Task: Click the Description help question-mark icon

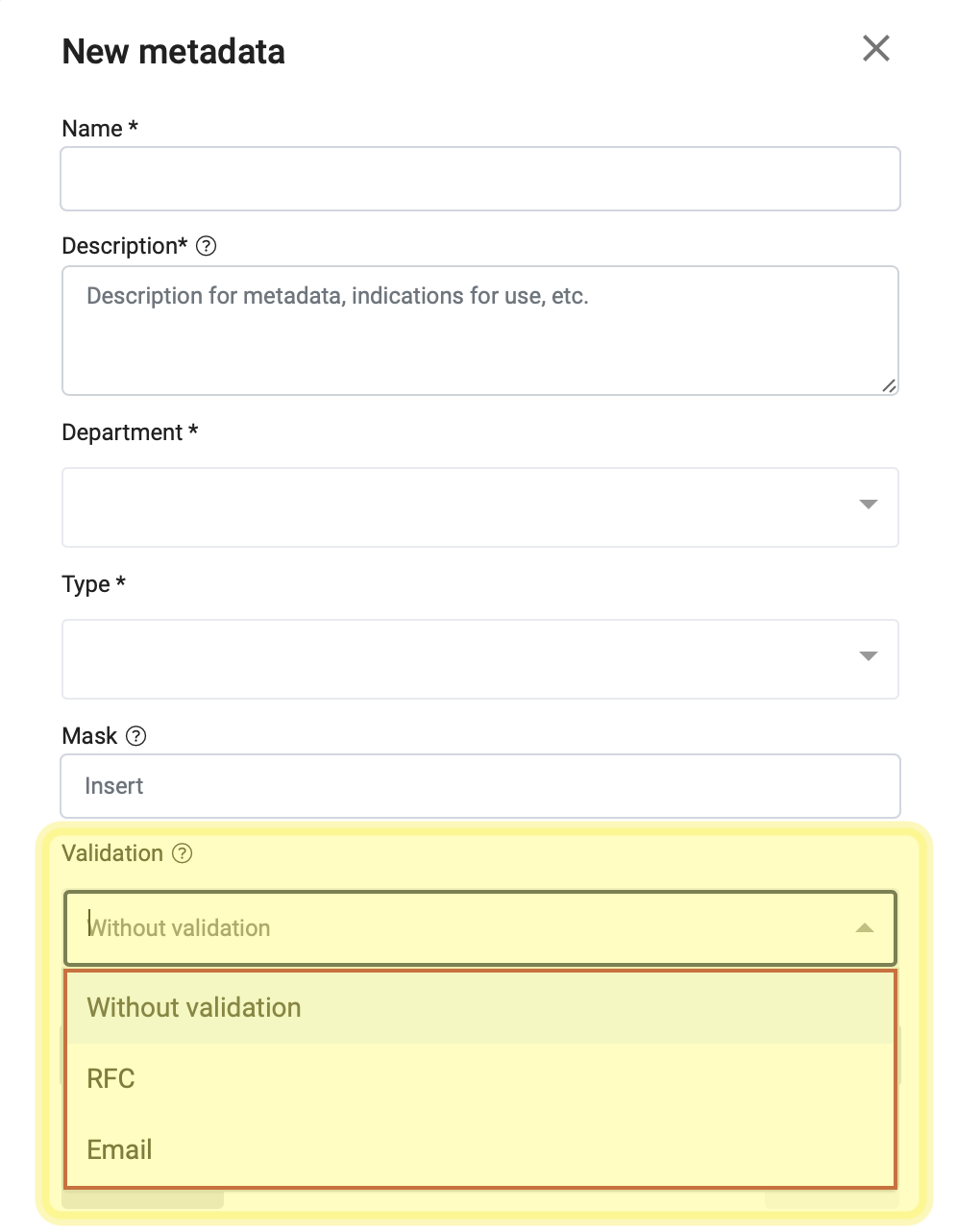Action: (x=206, y=246)
